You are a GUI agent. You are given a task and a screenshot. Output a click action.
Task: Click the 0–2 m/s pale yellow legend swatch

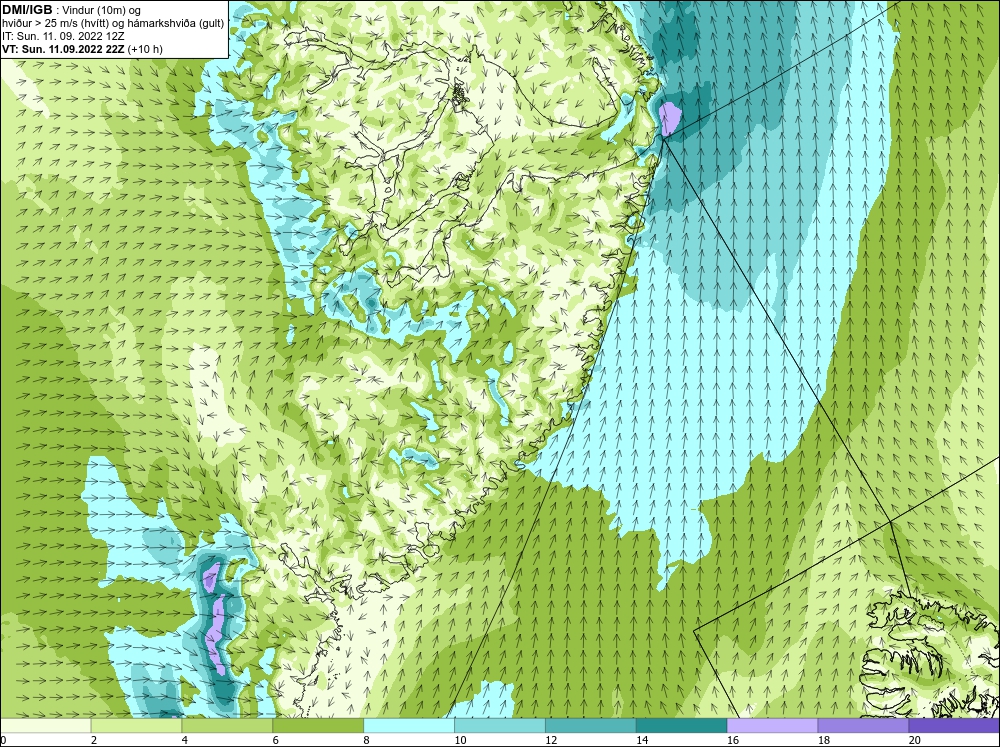45,725
